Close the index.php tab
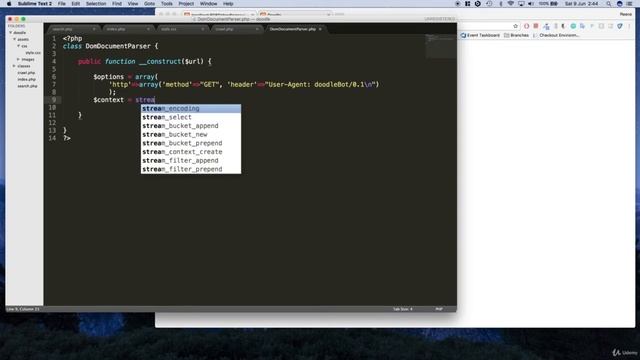640x360 pixels. pyautogui.click(x=148, y=29)
